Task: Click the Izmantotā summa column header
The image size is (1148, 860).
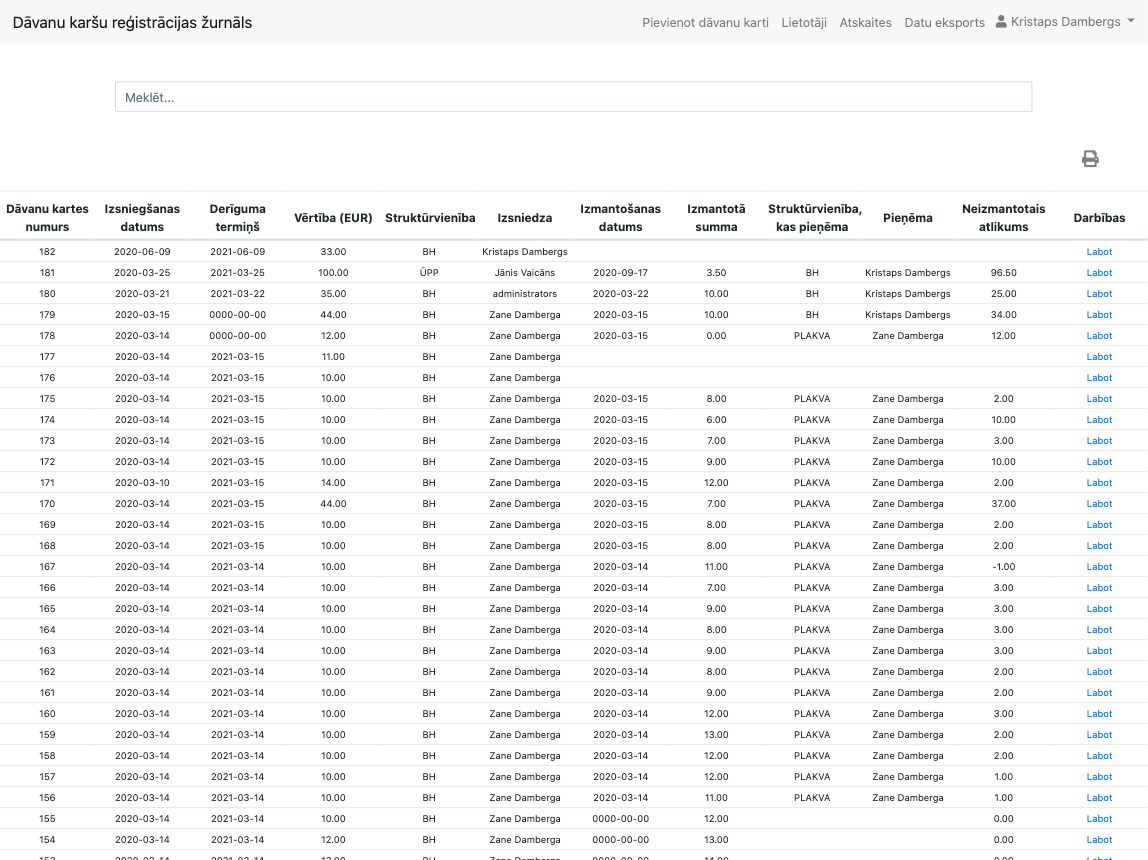Action: [x=716, y=218]
